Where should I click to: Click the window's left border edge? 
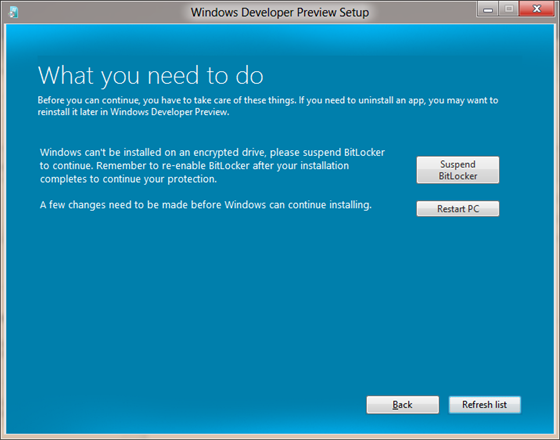tap(2, 229)
